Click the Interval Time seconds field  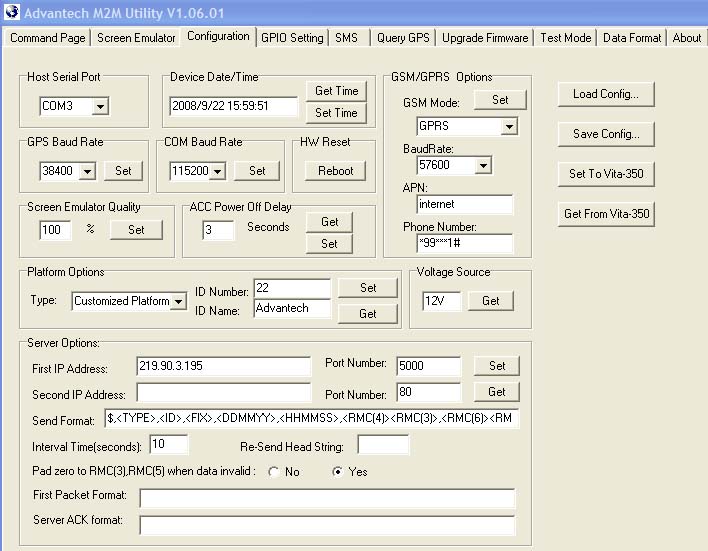pos(168,444)
